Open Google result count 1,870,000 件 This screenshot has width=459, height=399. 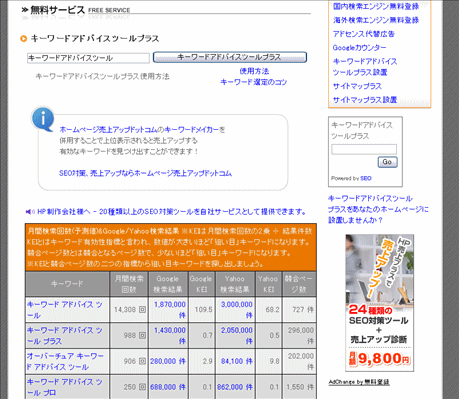tap(170, 310)
